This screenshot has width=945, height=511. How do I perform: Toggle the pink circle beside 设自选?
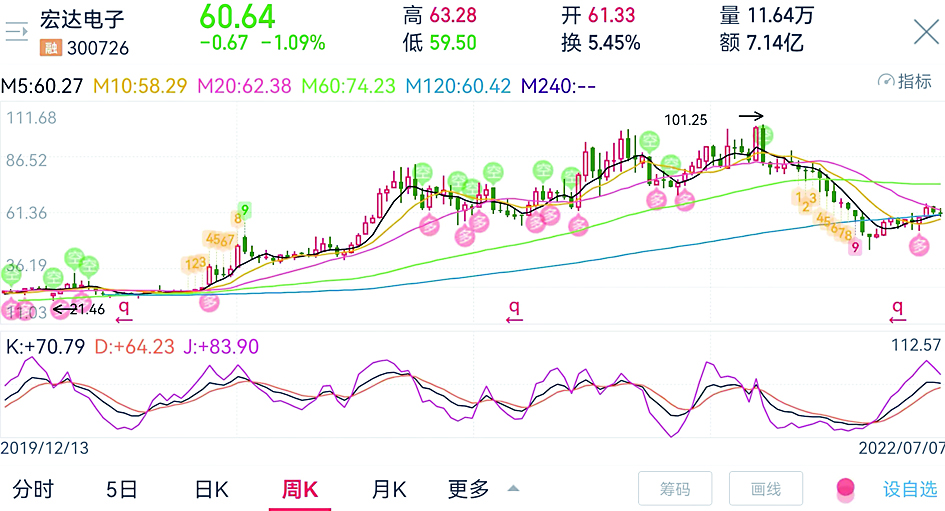click(x=845, y=489)
